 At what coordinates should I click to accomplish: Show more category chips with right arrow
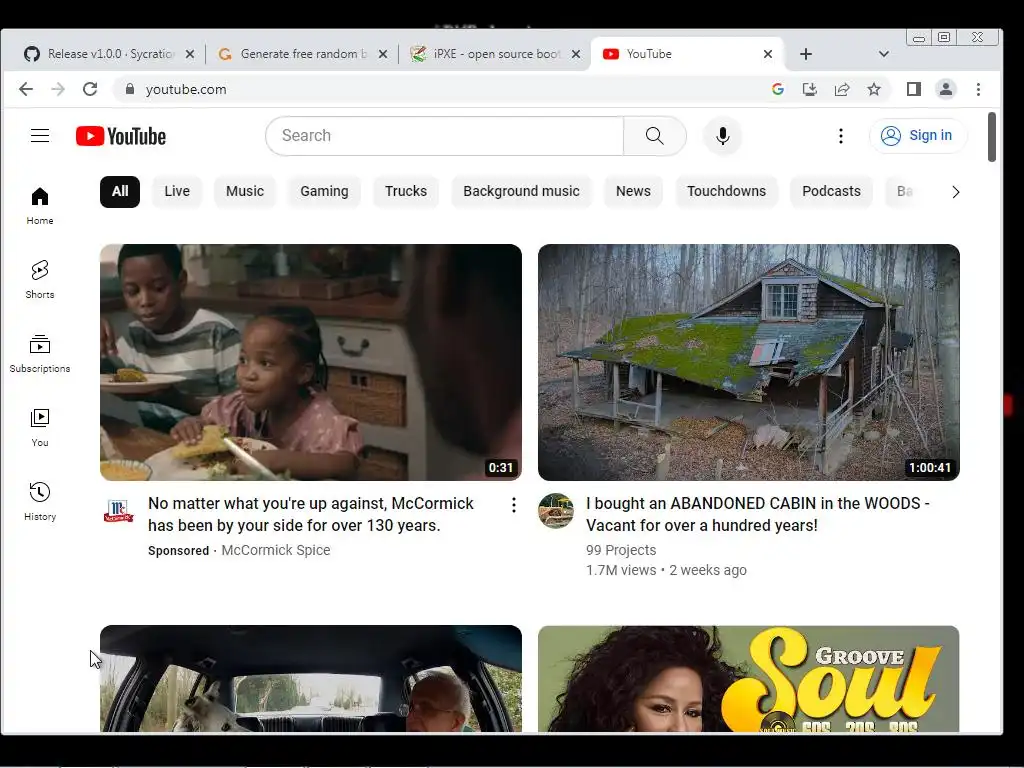tap(955, 192)
